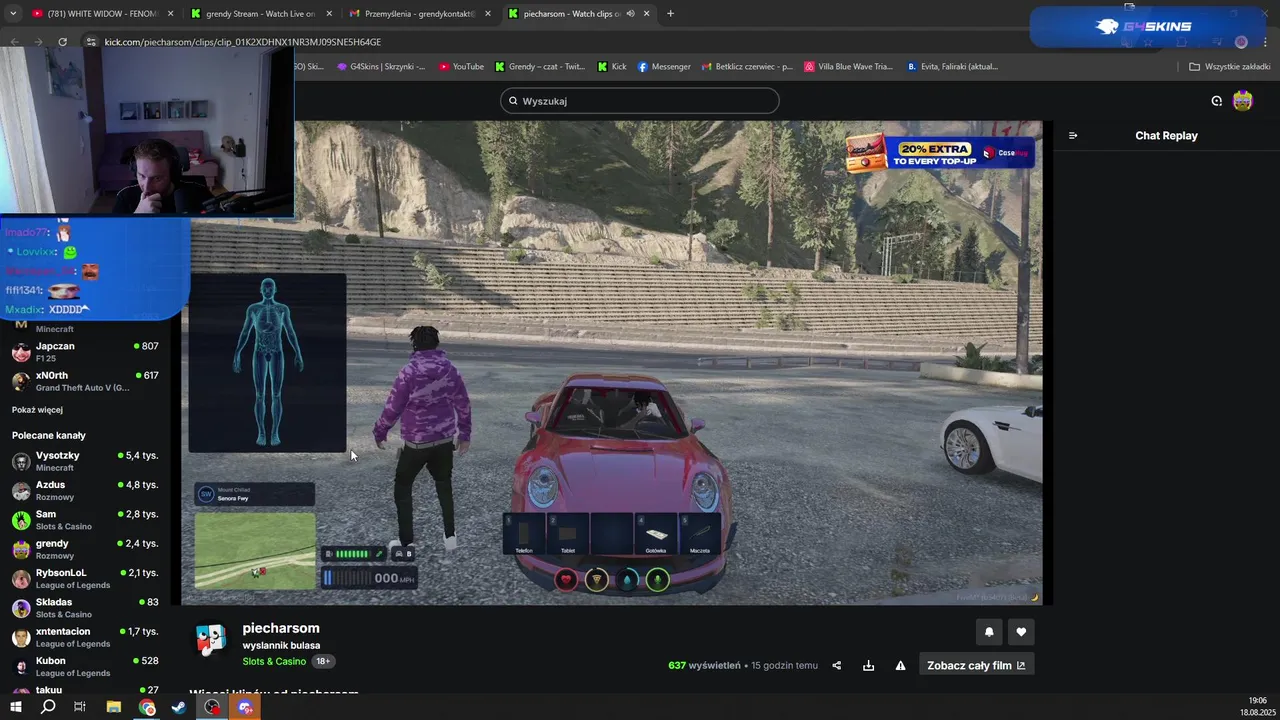Open xN0rth channel in sidebar
1280x720 pixels.
click(85, 381)
